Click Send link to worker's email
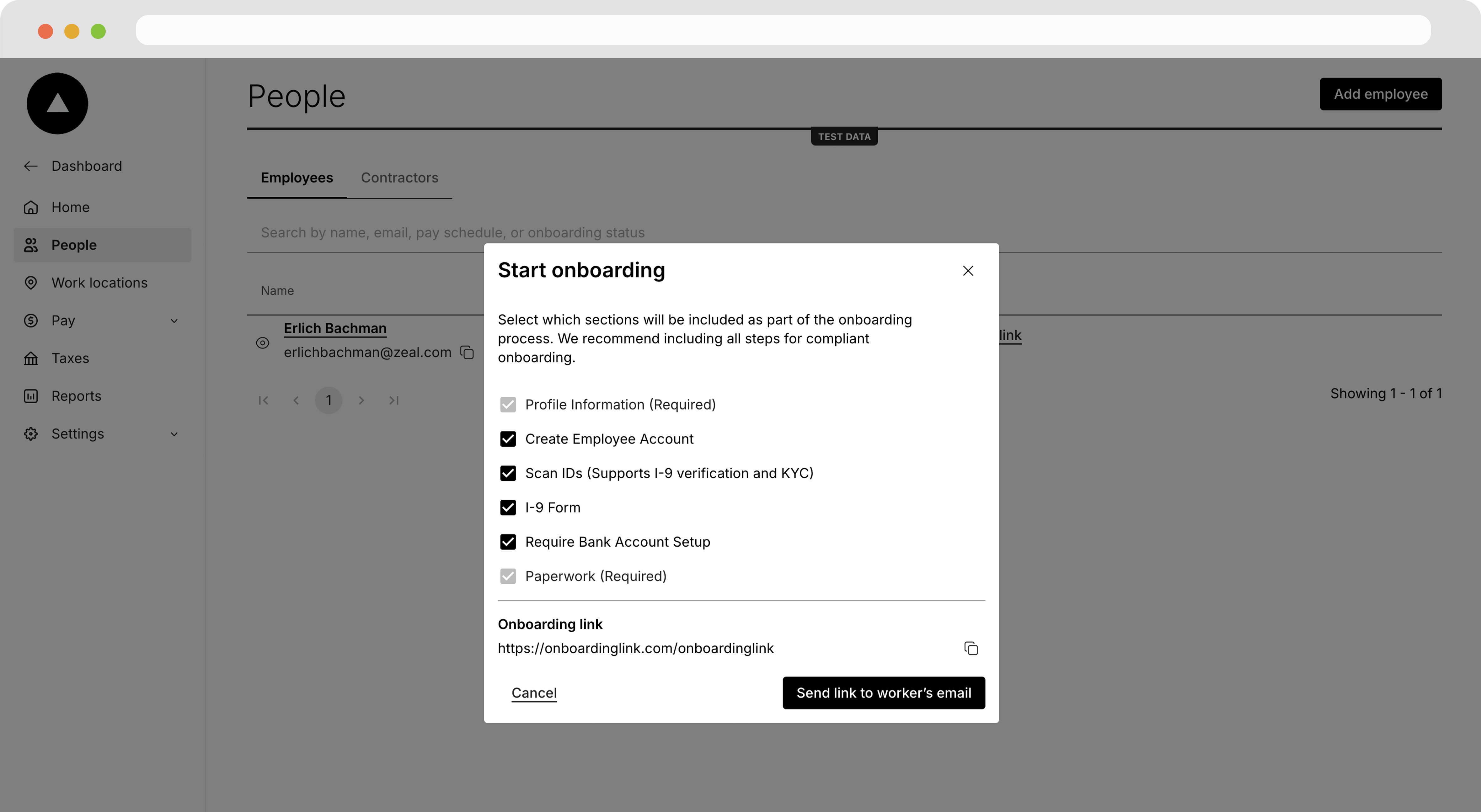 (x=884, y=693)
